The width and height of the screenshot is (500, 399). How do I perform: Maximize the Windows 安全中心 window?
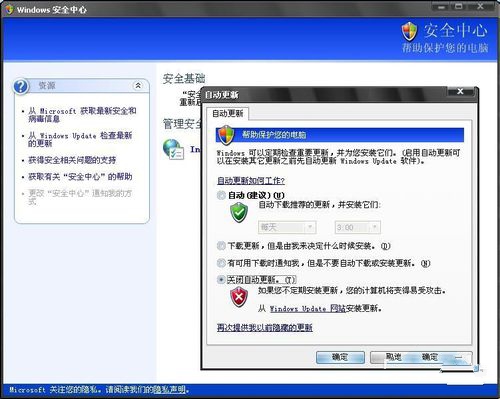point(459,6)
